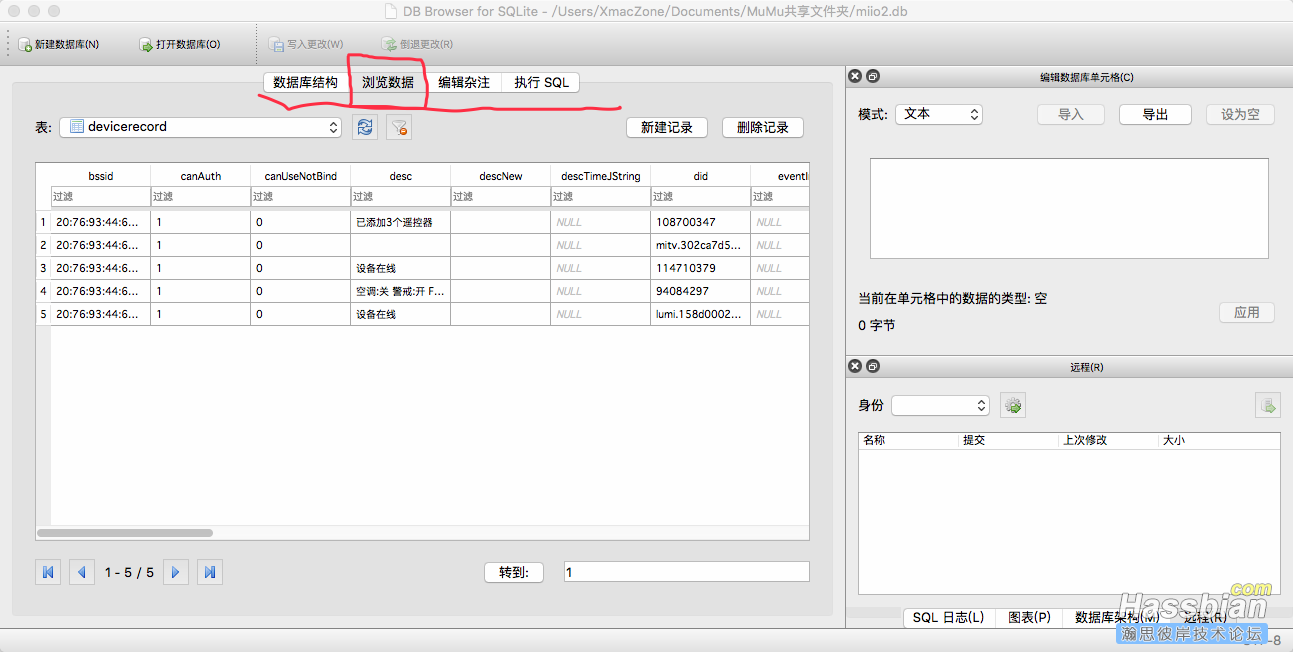
Task: Click the canUseNotBind column header
Action: tap(301, 176)
